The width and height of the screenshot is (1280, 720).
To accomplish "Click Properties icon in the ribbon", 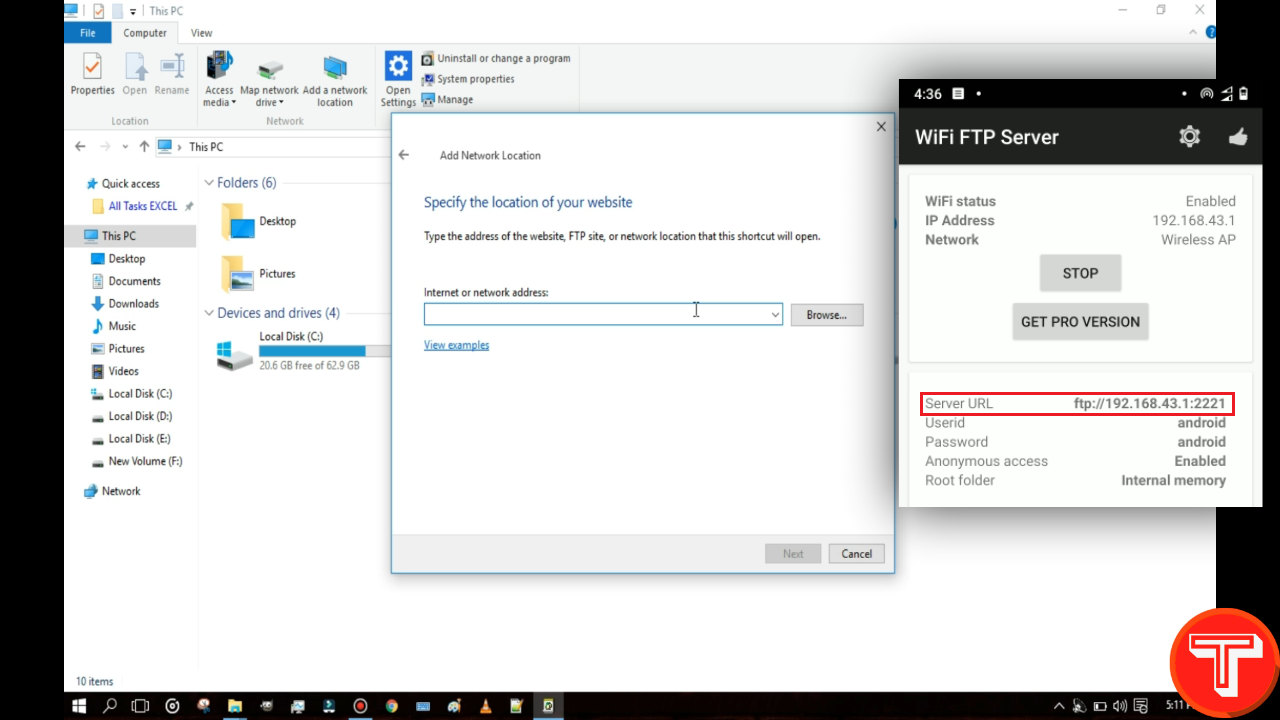I will (92, 67).
